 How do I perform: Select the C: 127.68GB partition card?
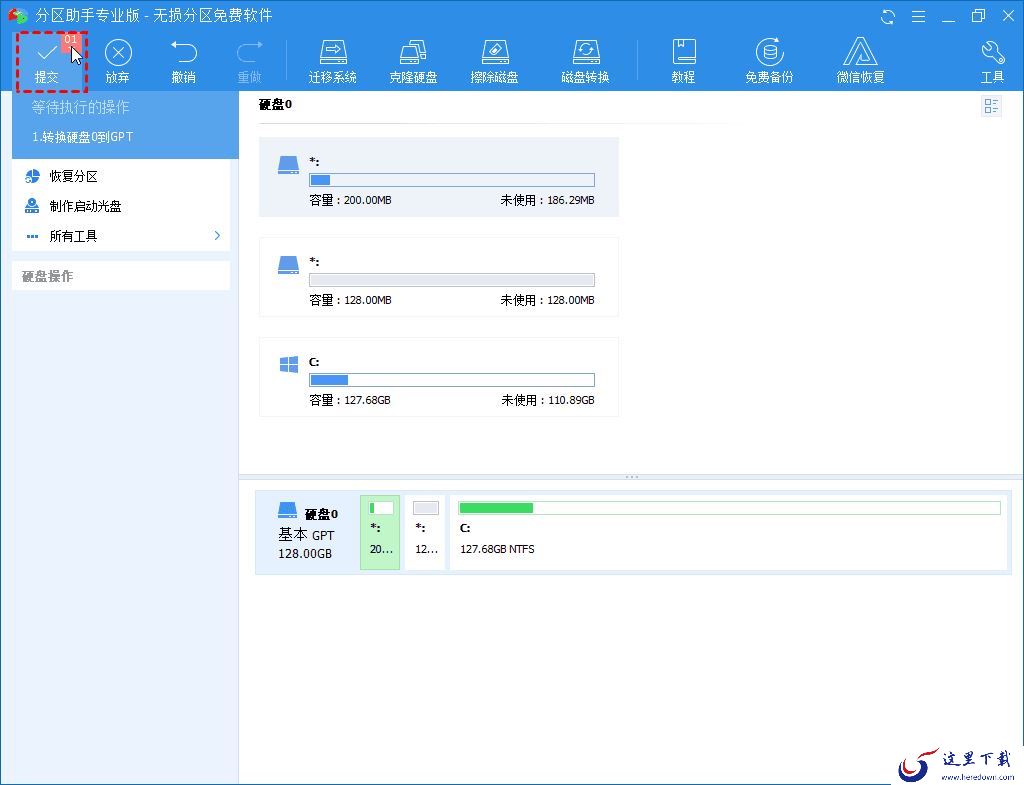click(x=439, y=377)
